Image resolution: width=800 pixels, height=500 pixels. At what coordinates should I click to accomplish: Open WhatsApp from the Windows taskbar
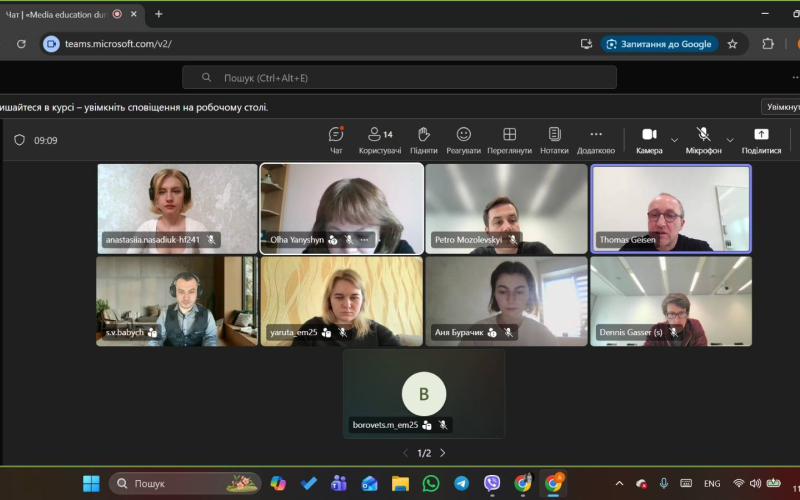pos(430,483)
